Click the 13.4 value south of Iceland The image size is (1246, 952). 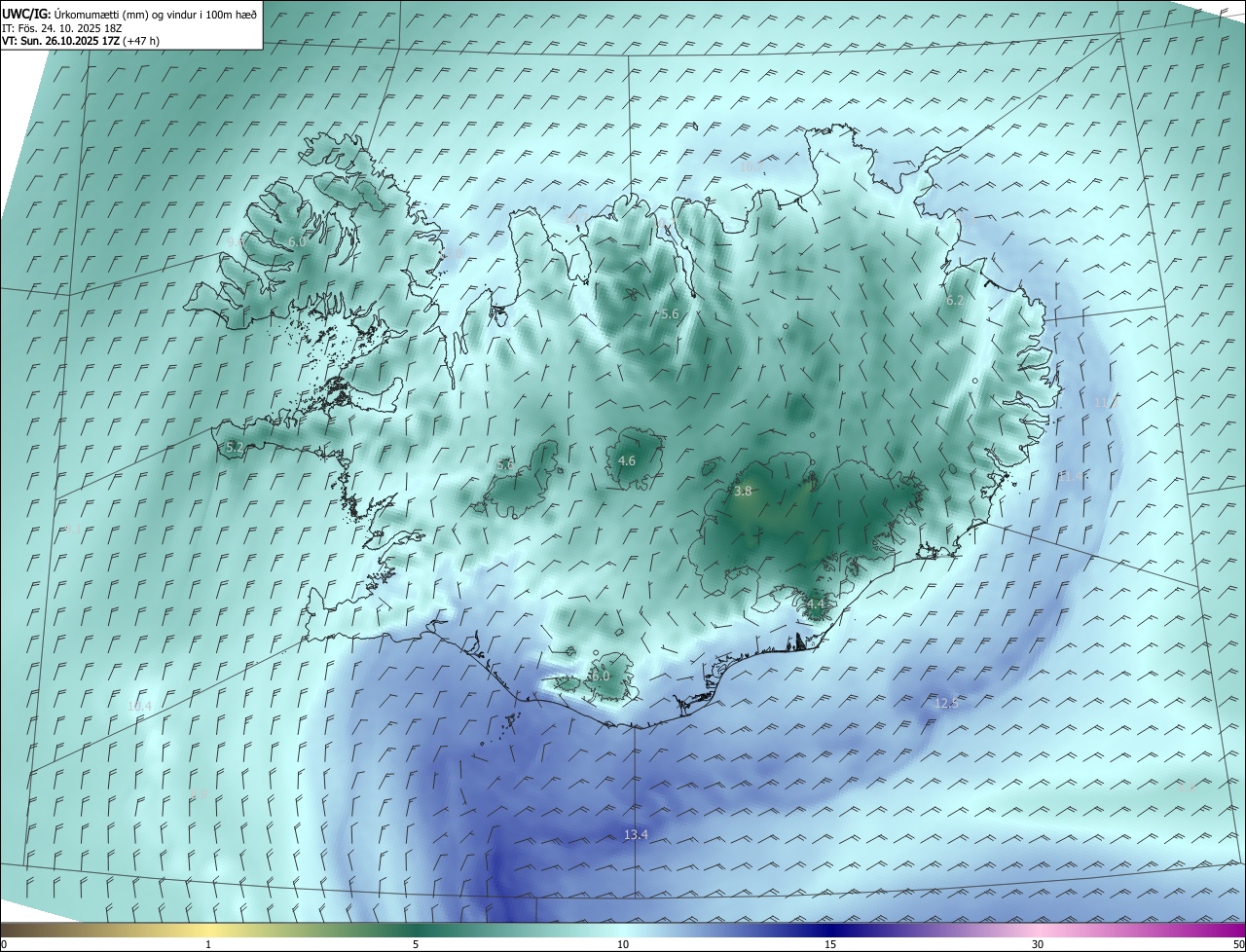click(636, 834)
